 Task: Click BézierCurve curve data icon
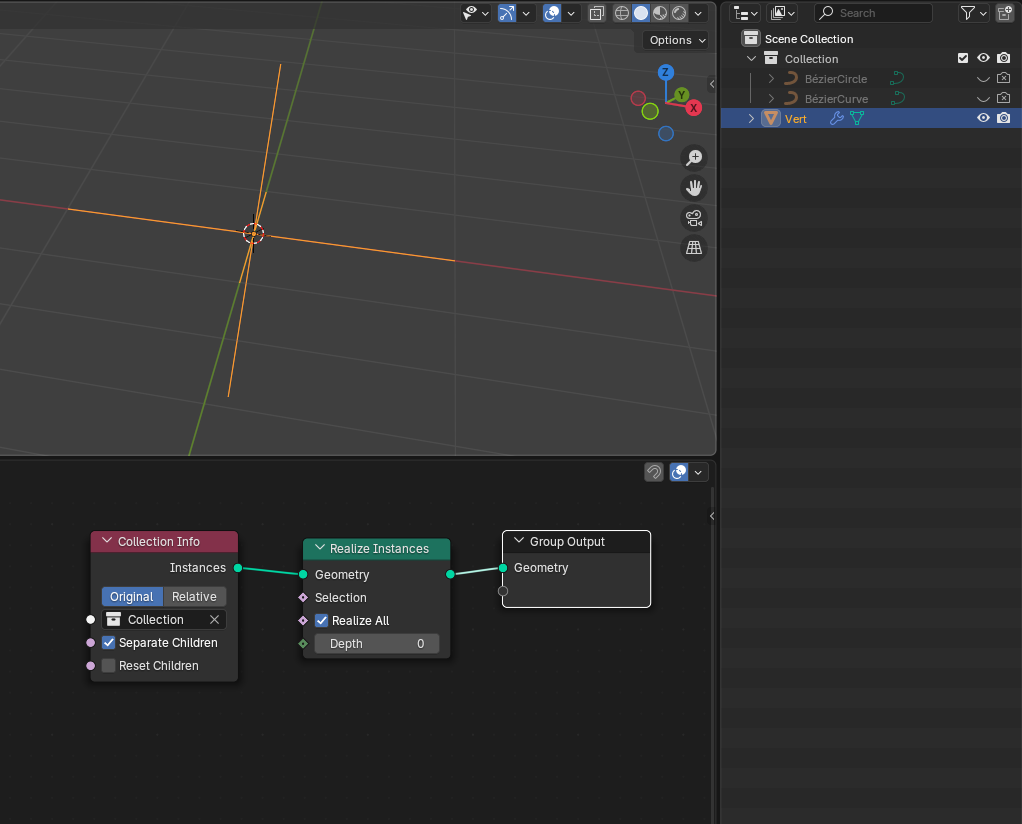click(x=897, y=98)
